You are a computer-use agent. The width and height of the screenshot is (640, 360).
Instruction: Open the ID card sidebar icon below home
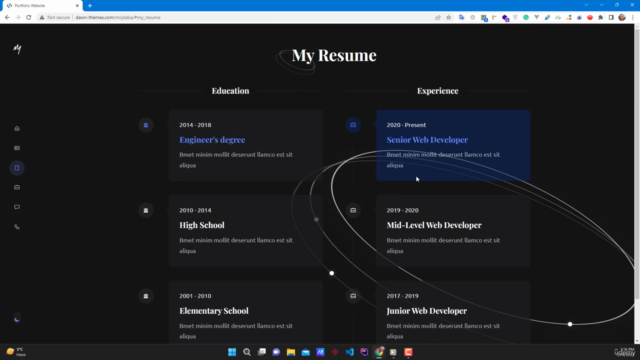(17, 148)
